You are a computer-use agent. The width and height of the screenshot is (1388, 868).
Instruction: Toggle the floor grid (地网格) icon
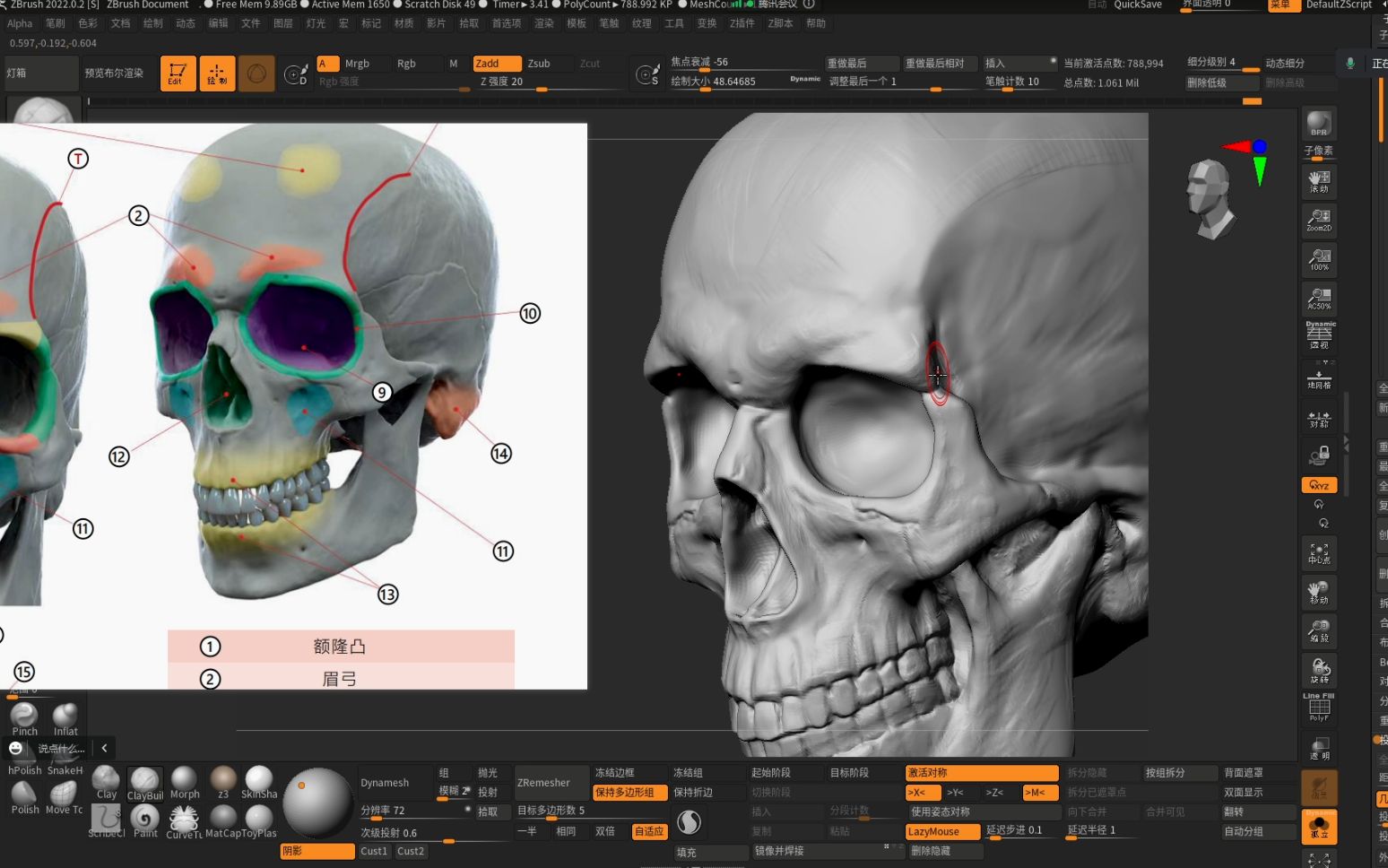pos(1319,378)
